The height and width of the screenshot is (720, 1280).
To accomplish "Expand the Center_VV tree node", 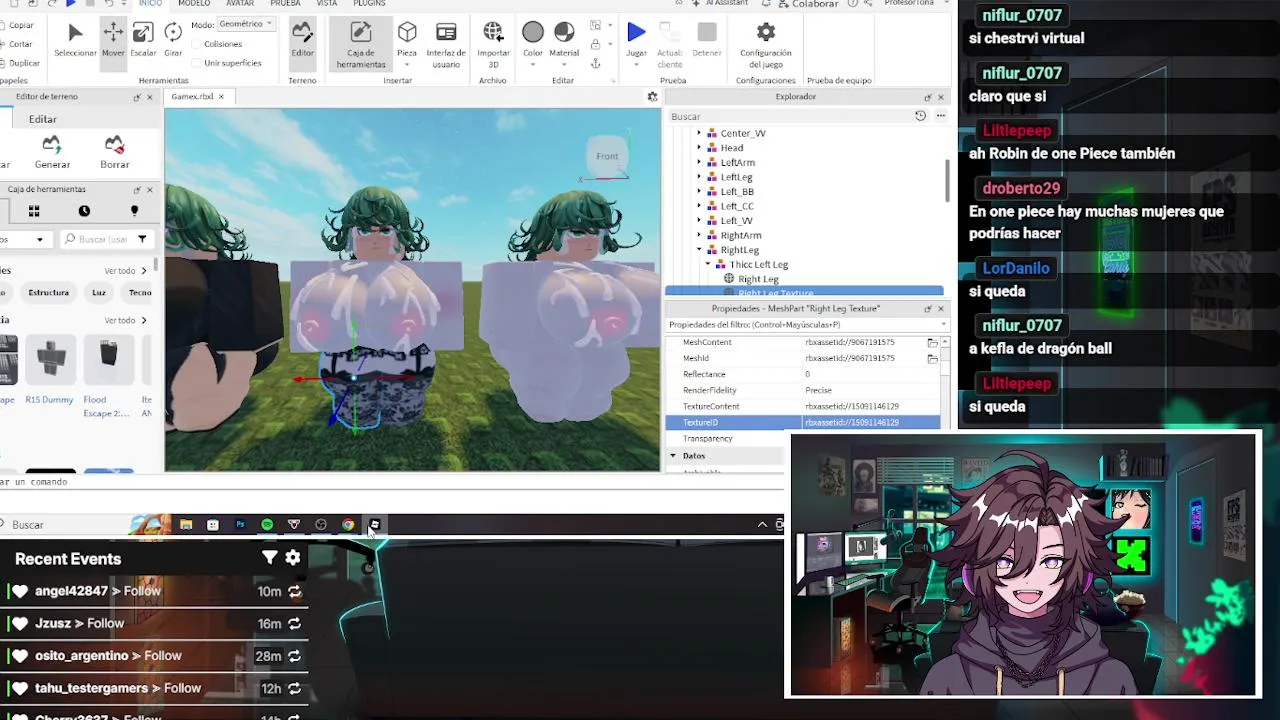I will click(x=699, y=133).
